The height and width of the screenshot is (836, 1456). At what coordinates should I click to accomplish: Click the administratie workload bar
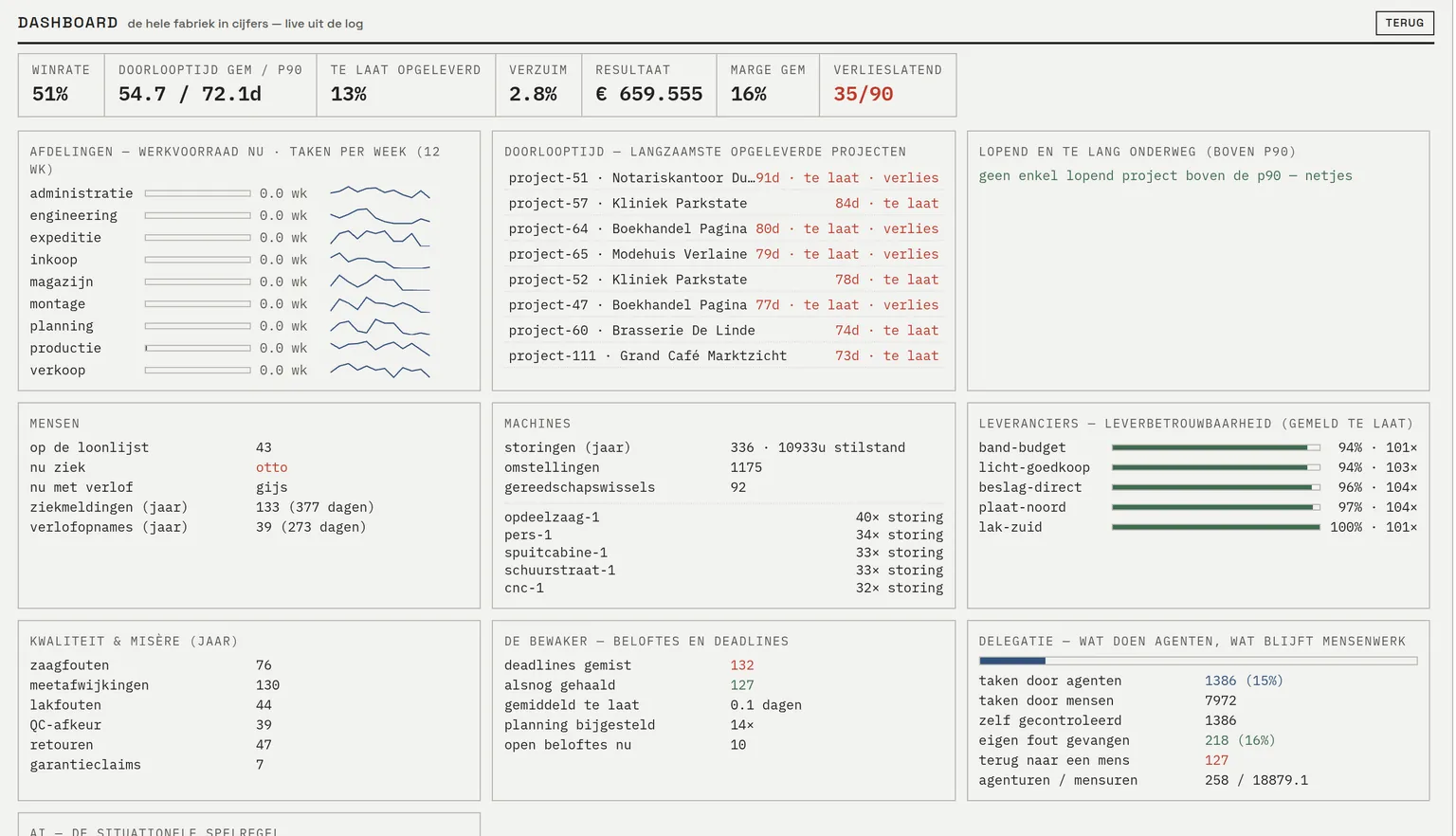[x=198, y=193]
